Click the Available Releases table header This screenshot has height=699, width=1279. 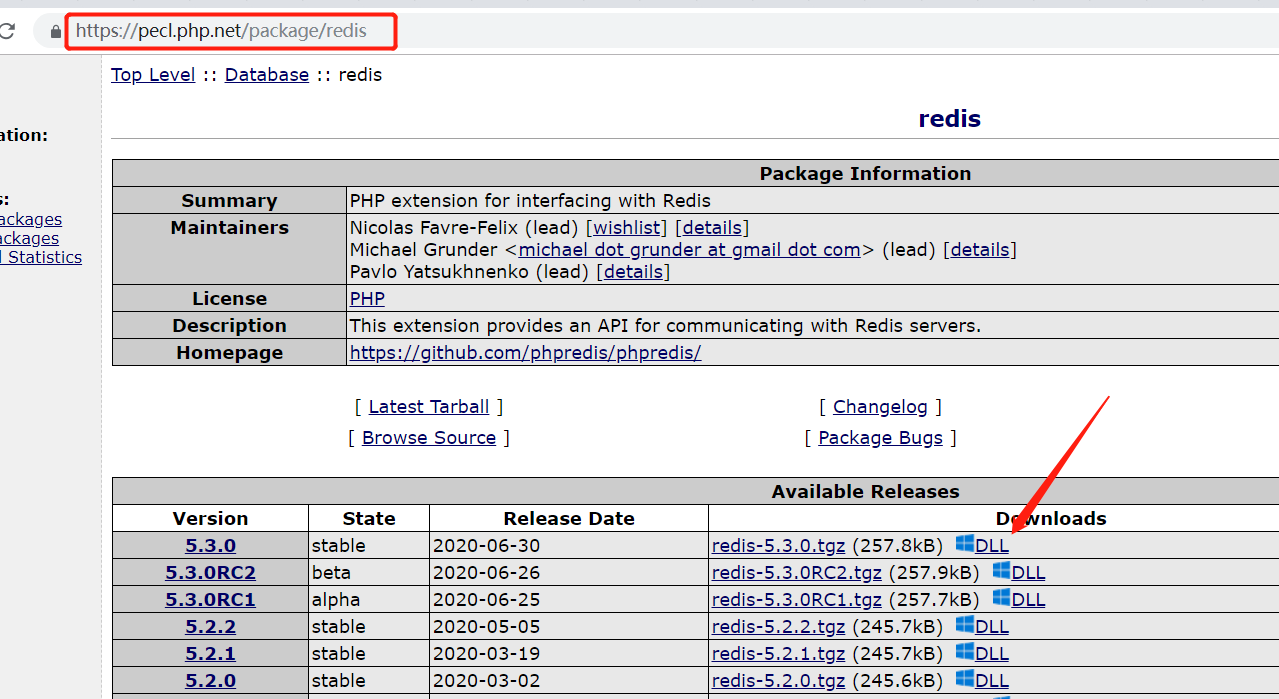[x=865, y=492]
